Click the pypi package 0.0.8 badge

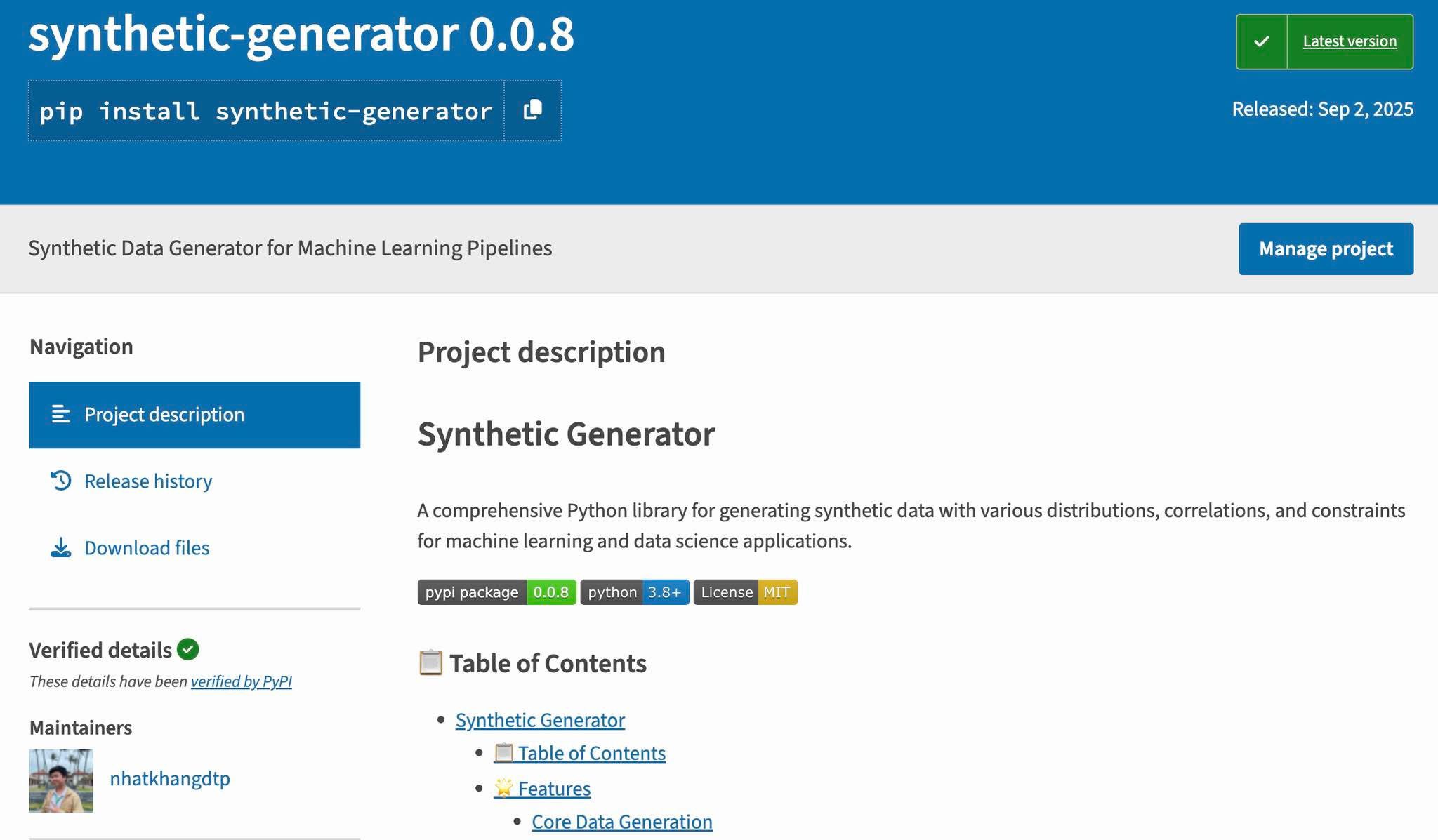496,592
